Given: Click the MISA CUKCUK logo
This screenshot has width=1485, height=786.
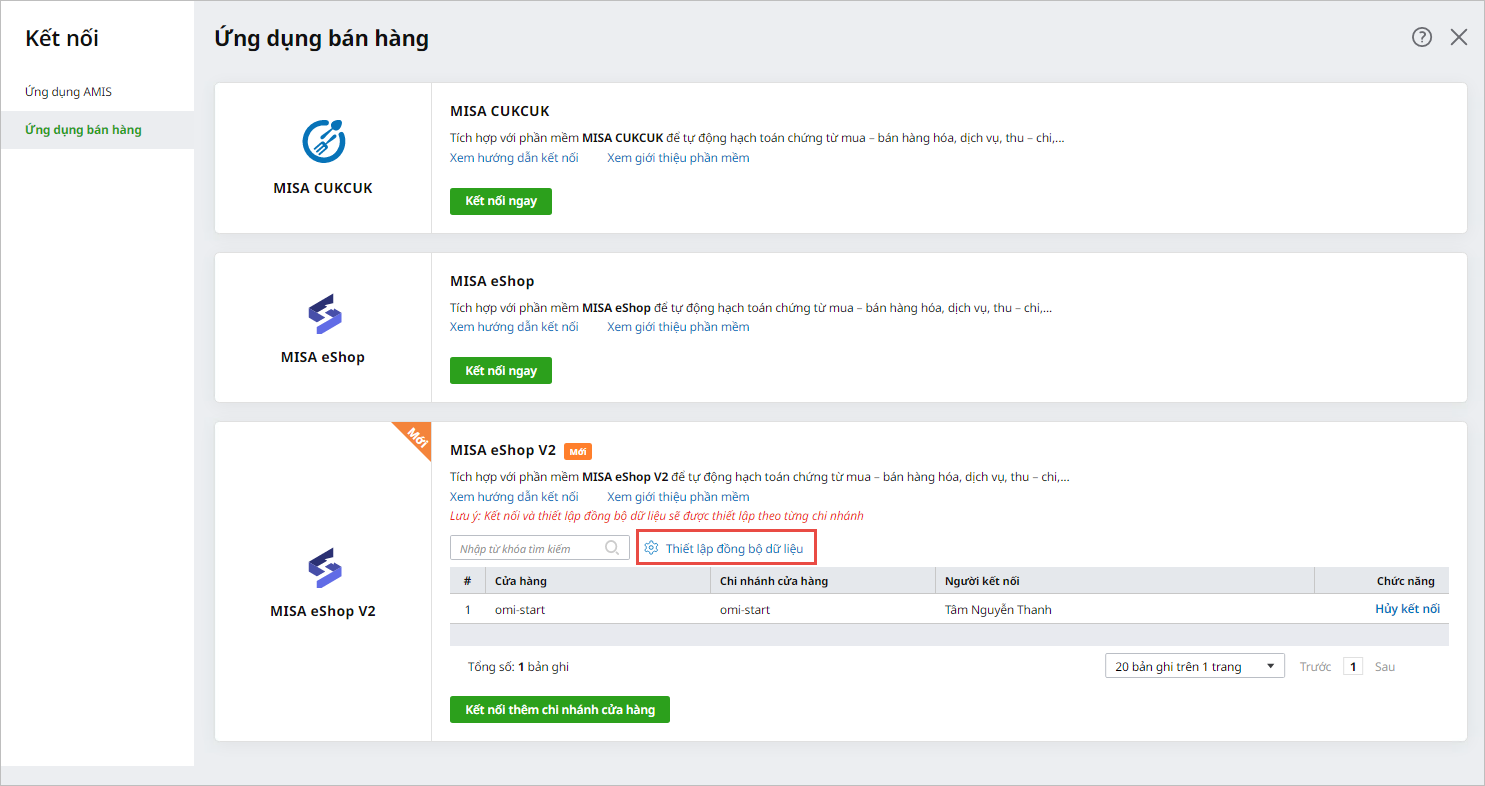Looking at the screenshot, I should [323, 141].
